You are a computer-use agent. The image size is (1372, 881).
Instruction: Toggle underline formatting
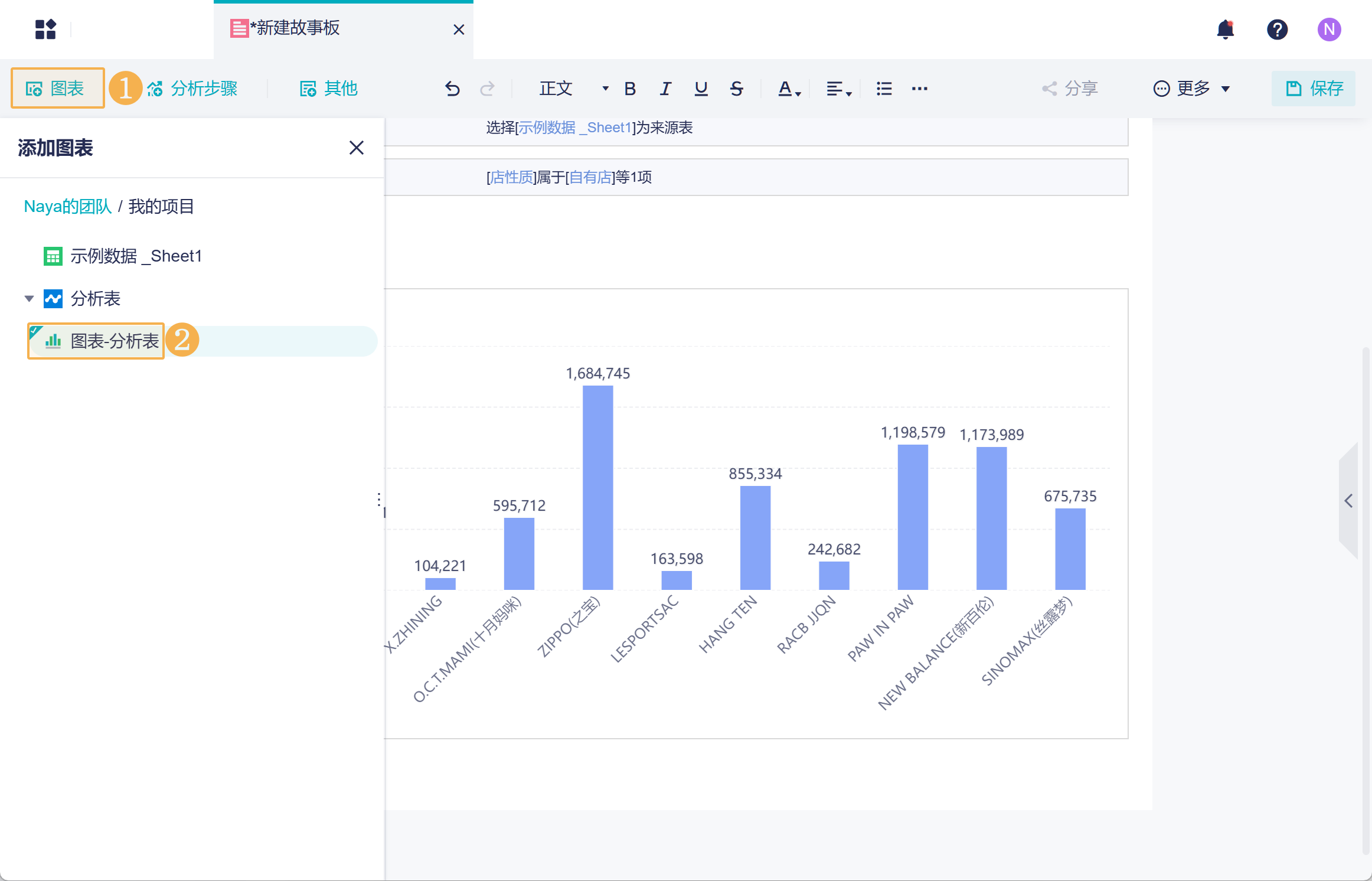coord(701,89)
